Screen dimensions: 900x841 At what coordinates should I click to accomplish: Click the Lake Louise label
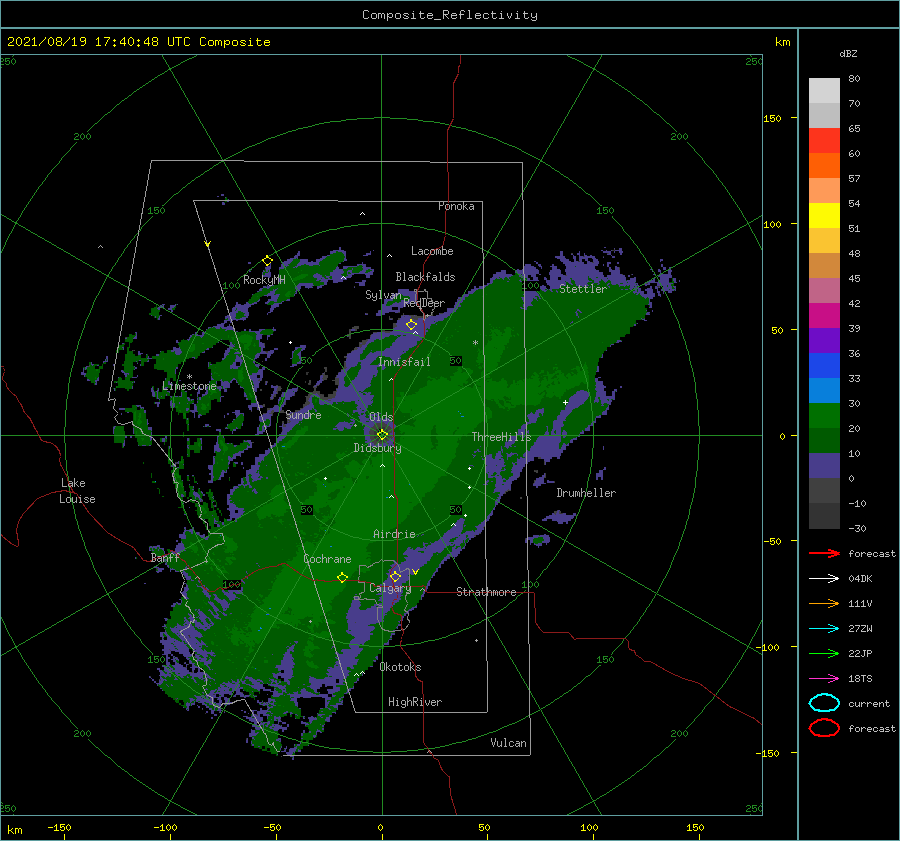77,491
